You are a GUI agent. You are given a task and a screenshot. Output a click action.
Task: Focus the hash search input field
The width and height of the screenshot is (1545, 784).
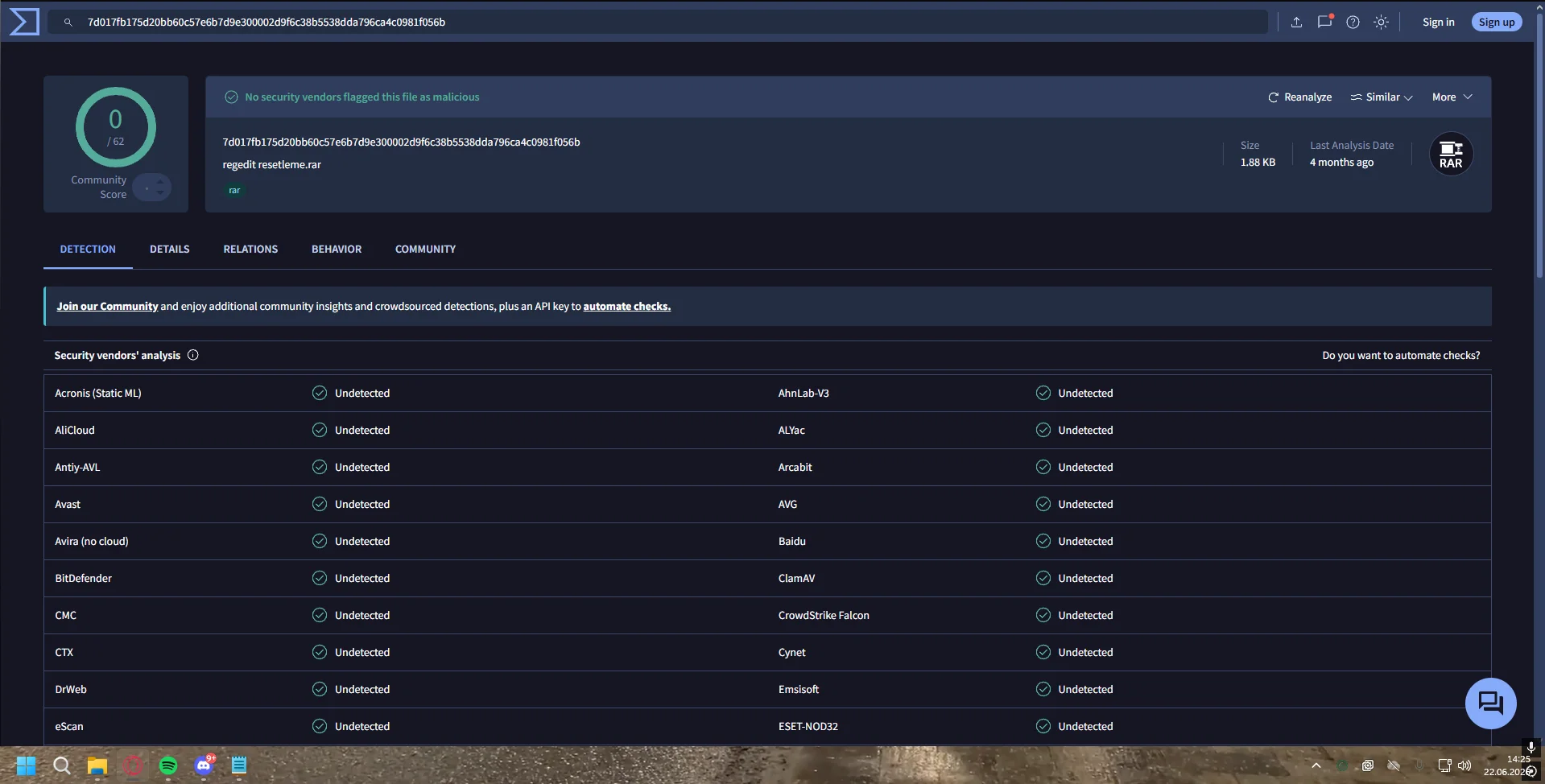point(657,23)
